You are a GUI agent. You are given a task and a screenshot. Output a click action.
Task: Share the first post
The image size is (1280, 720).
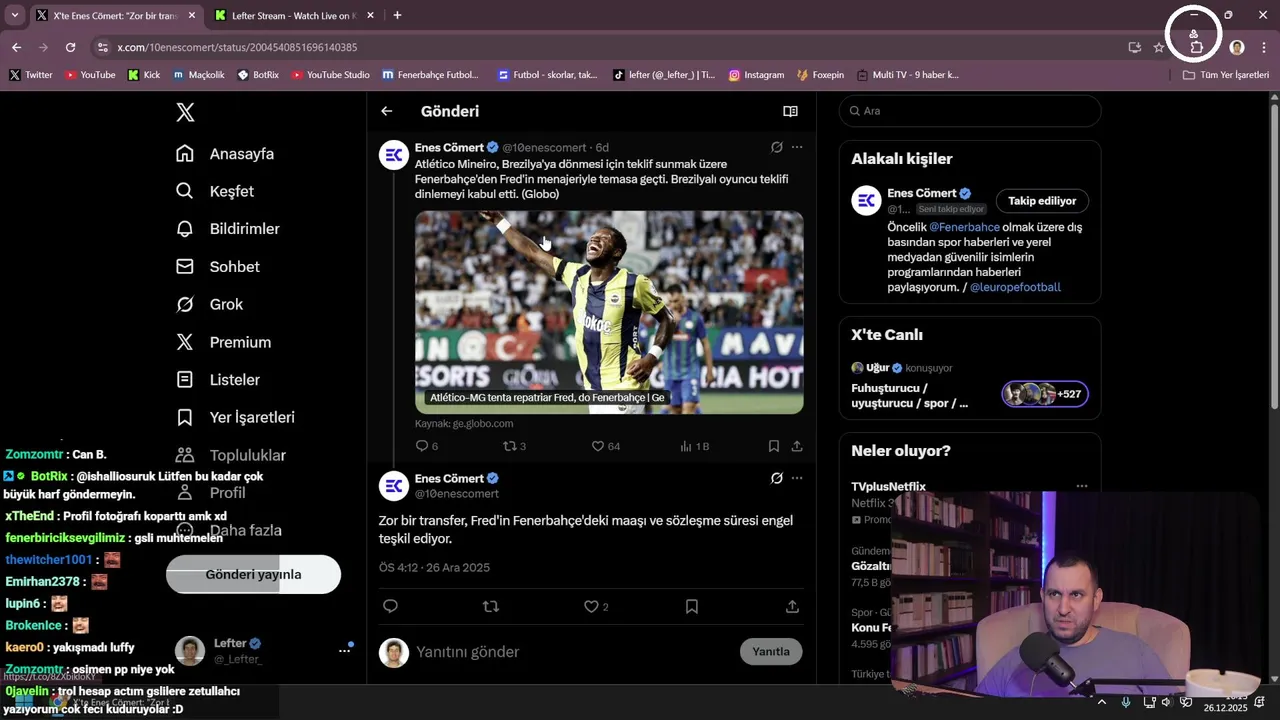(797, 446)
